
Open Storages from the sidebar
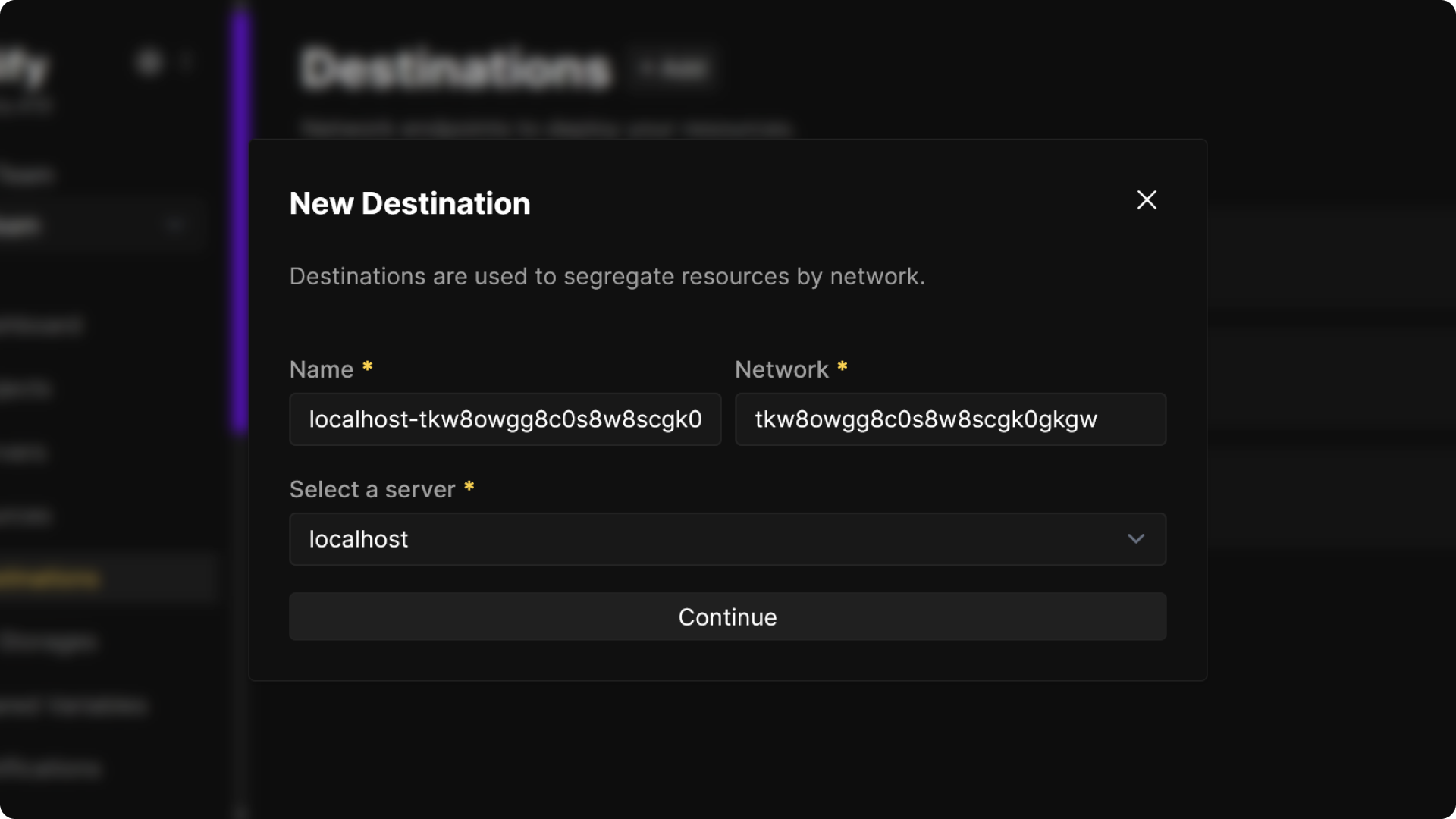pos(49,641)
